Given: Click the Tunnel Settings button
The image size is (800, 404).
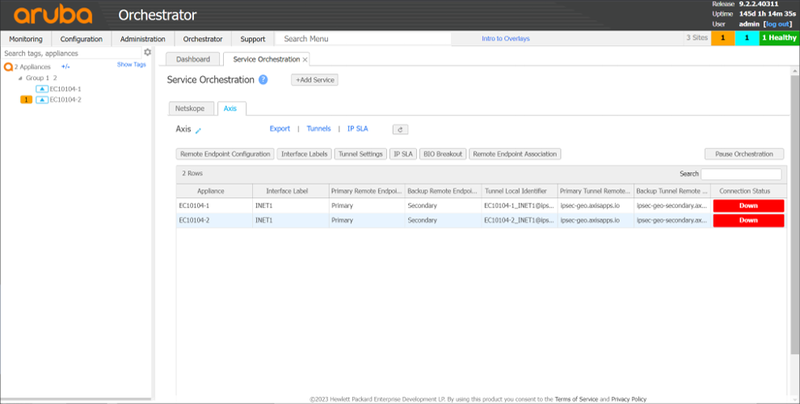Looking at the screenshot, I should pyautogui.click(x=361, y=154).
